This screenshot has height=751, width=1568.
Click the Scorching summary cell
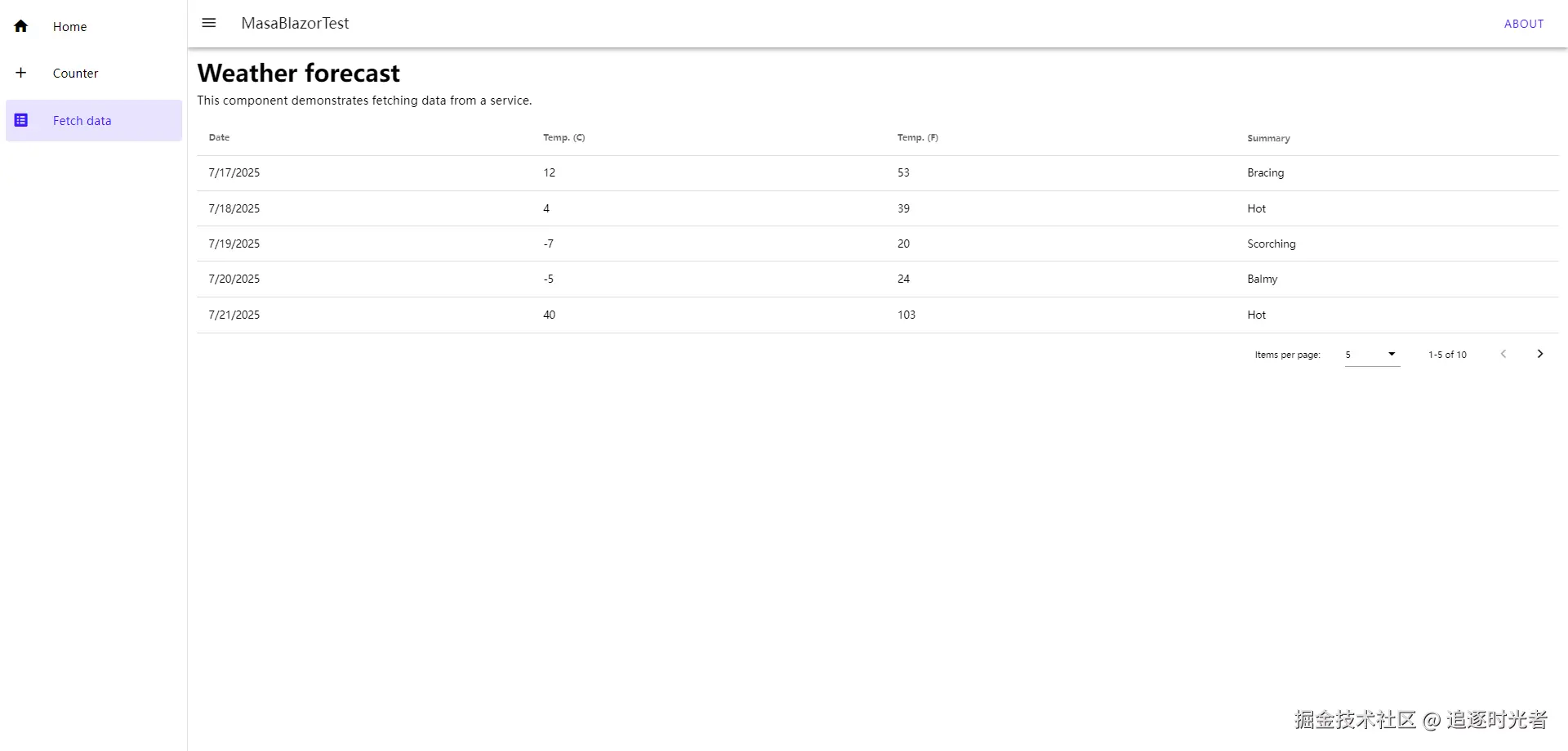(x=1271, y=244)
